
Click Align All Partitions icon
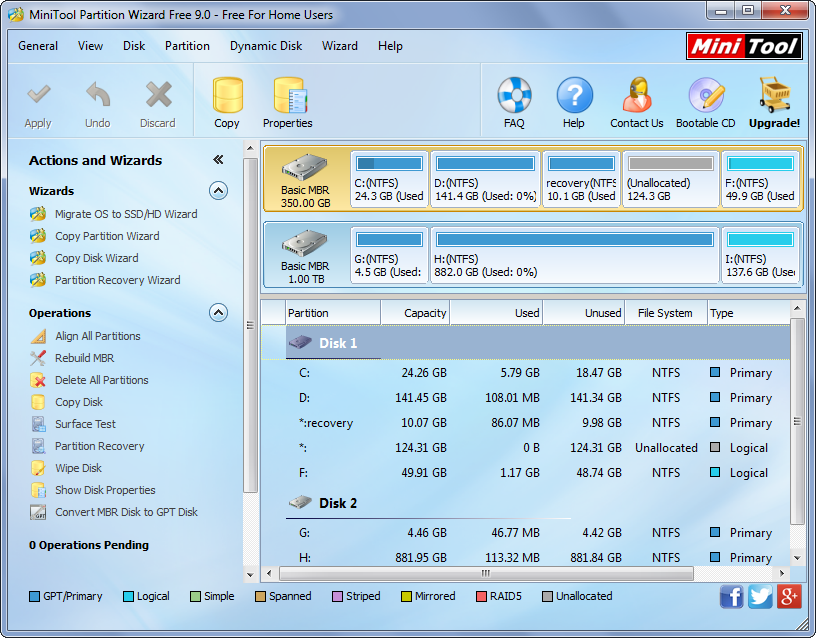[x=38, y=337]
